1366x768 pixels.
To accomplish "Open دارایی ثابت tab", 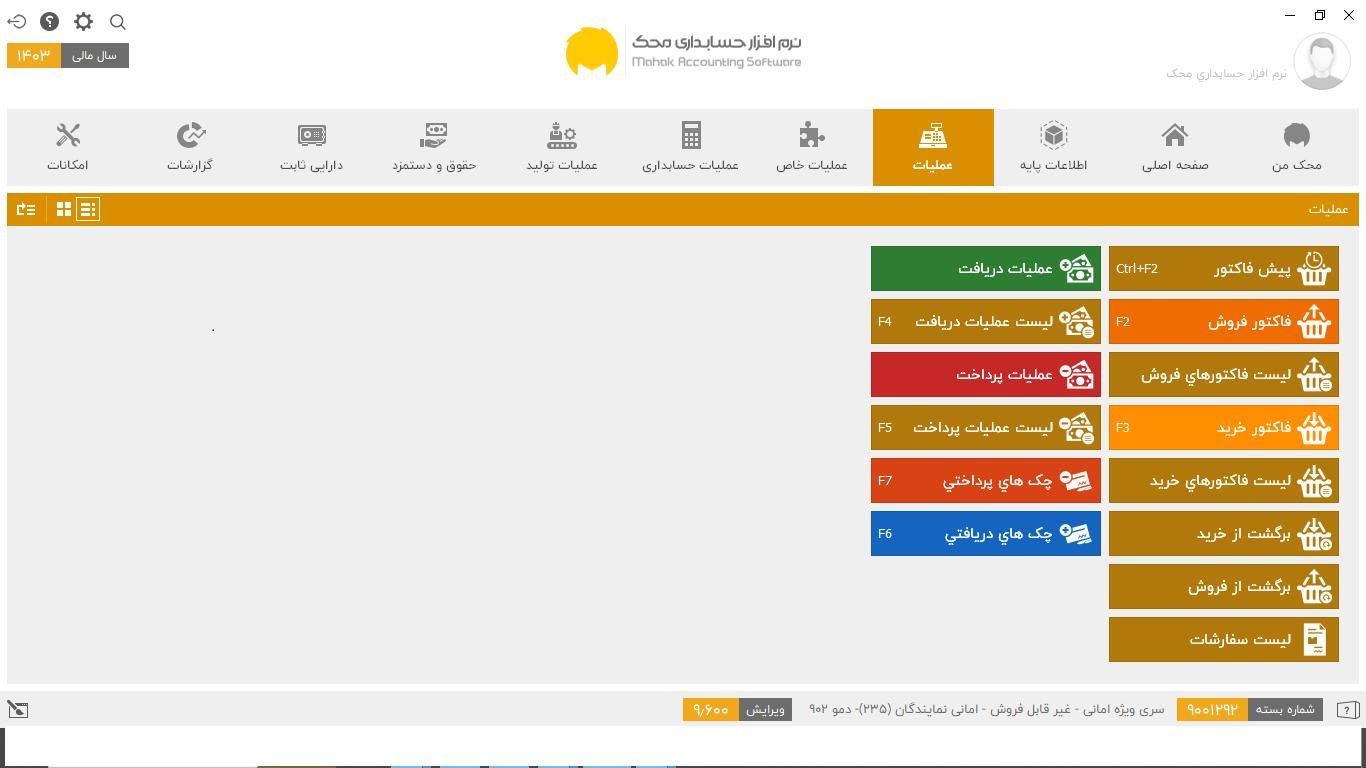I will [x=311, y=147].
